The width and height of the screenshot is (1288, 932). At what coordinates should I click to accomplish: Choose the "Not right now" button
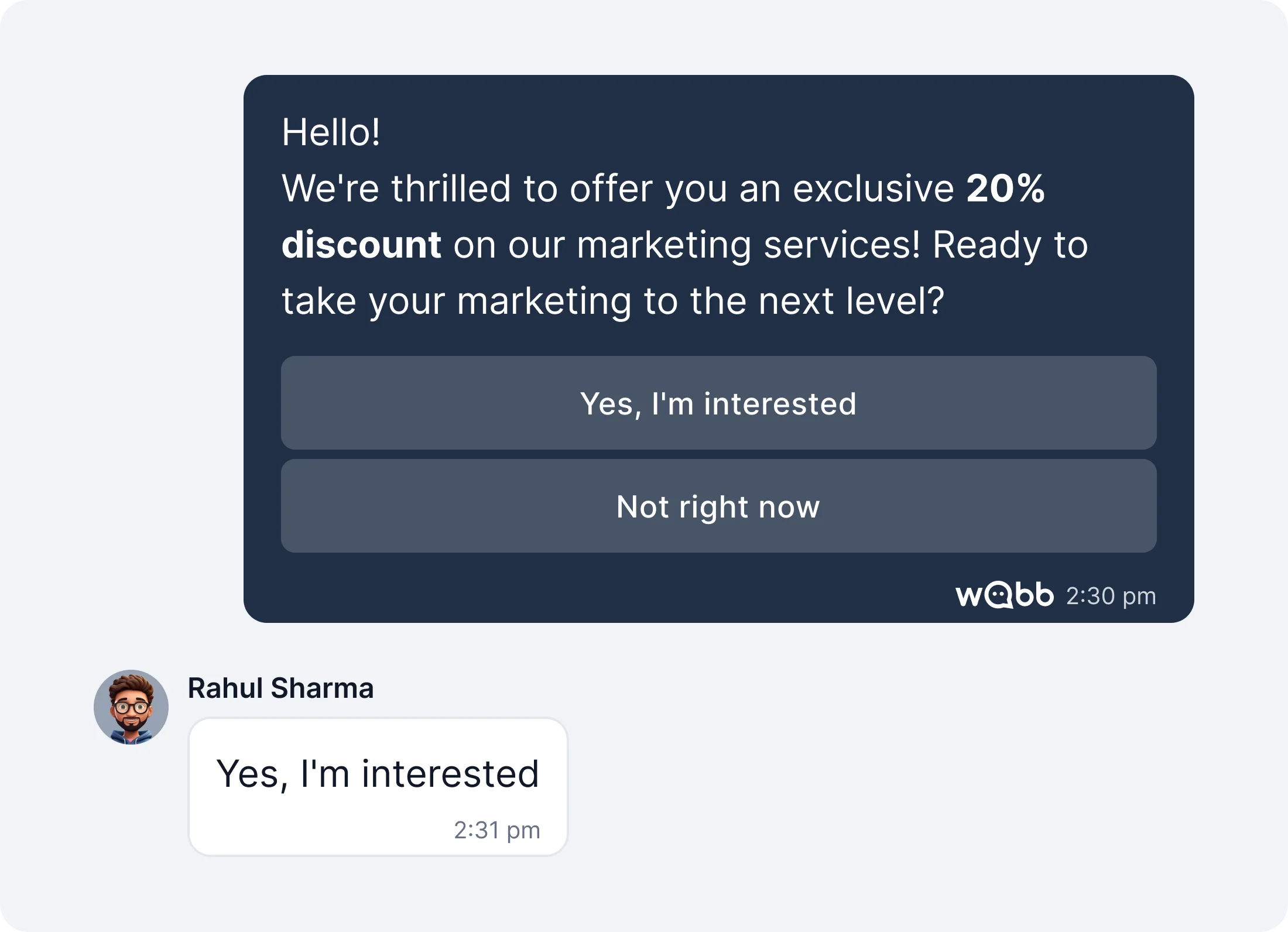coord(718,506)
